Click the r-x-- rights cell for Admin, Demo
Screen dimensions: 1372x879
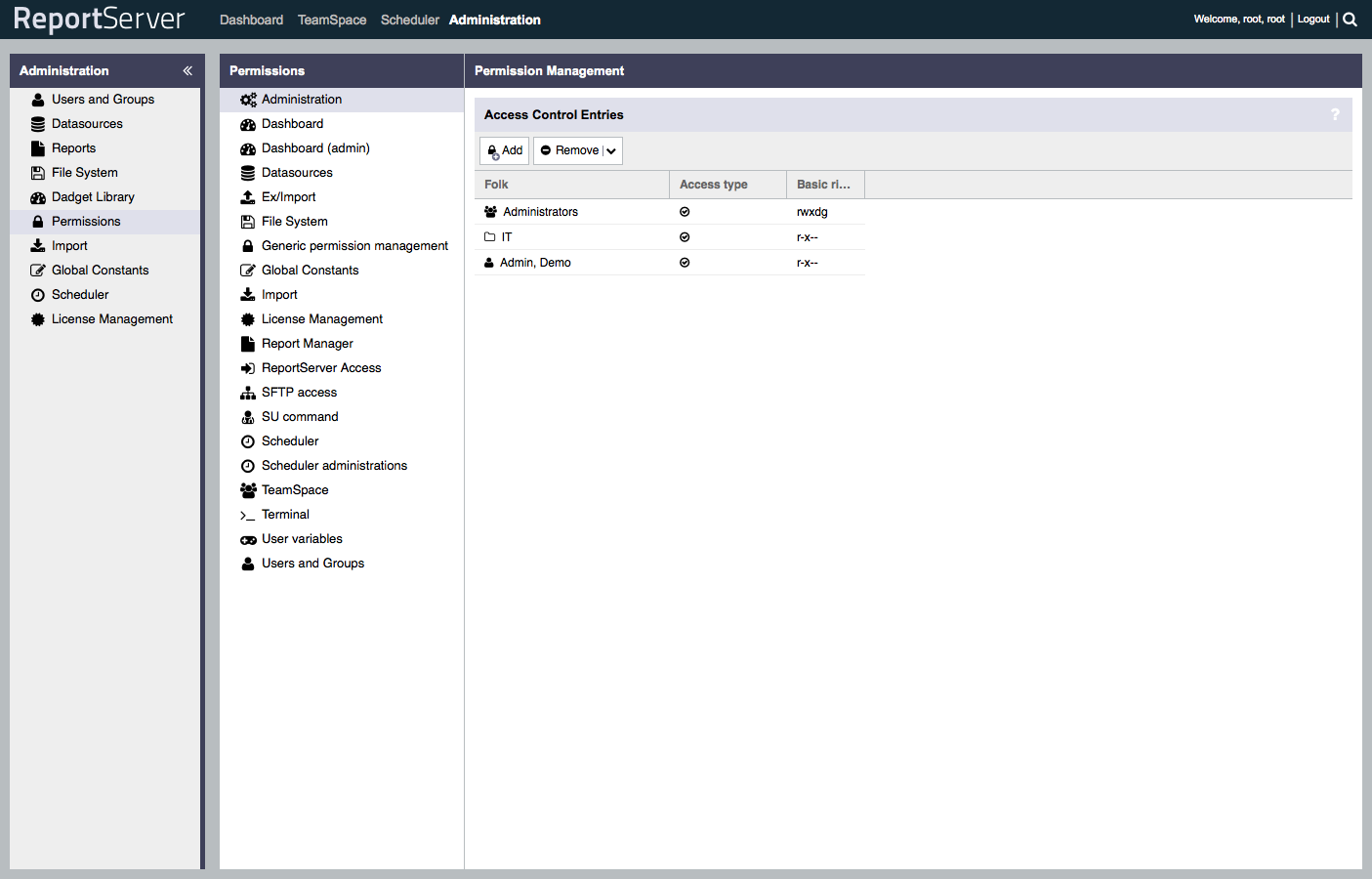(808, 263)
